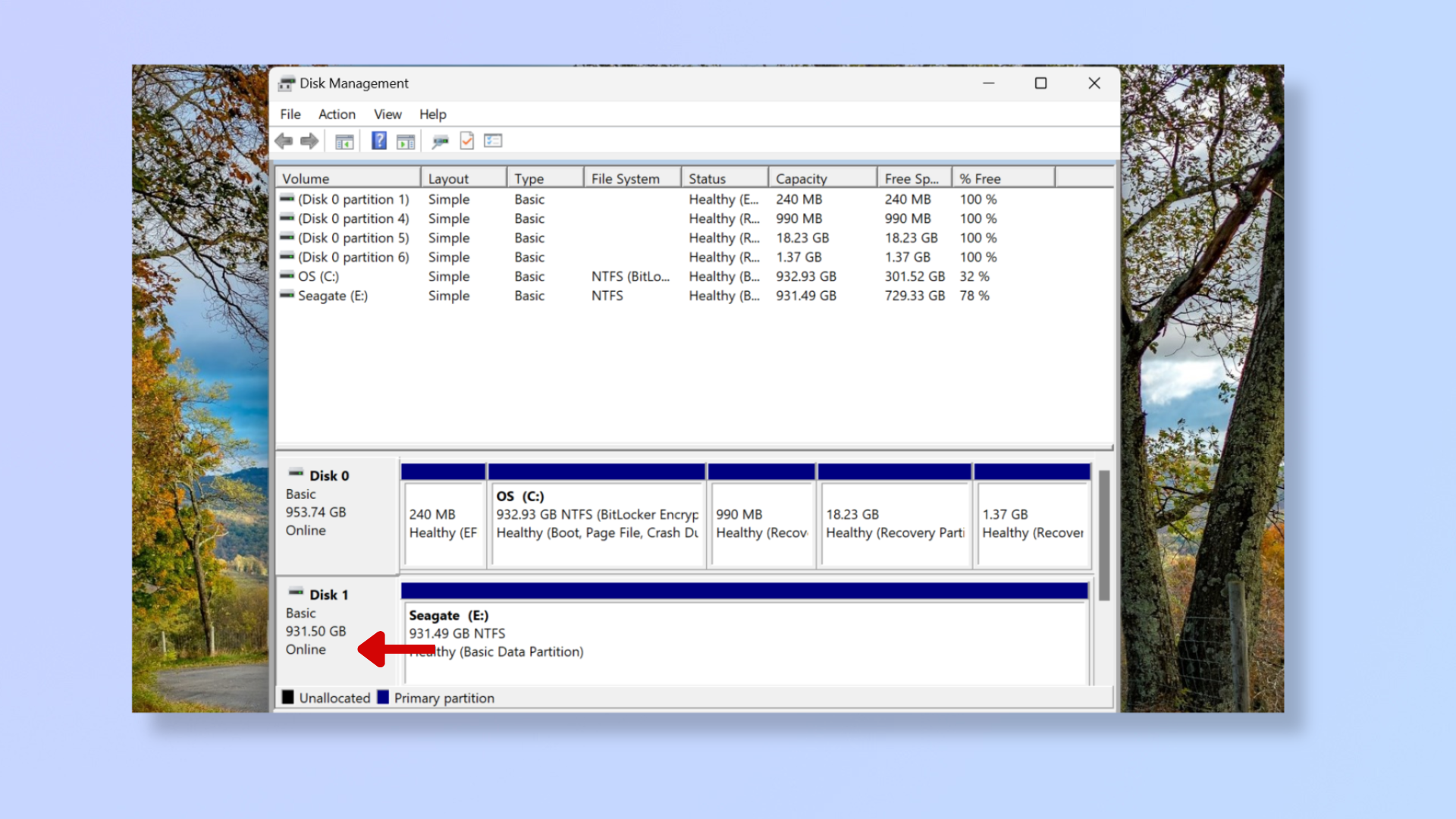The width and height of the screenshot is (1456, 819).
Task: Click the back navigation arrow icon
Action: pos(284,141)
